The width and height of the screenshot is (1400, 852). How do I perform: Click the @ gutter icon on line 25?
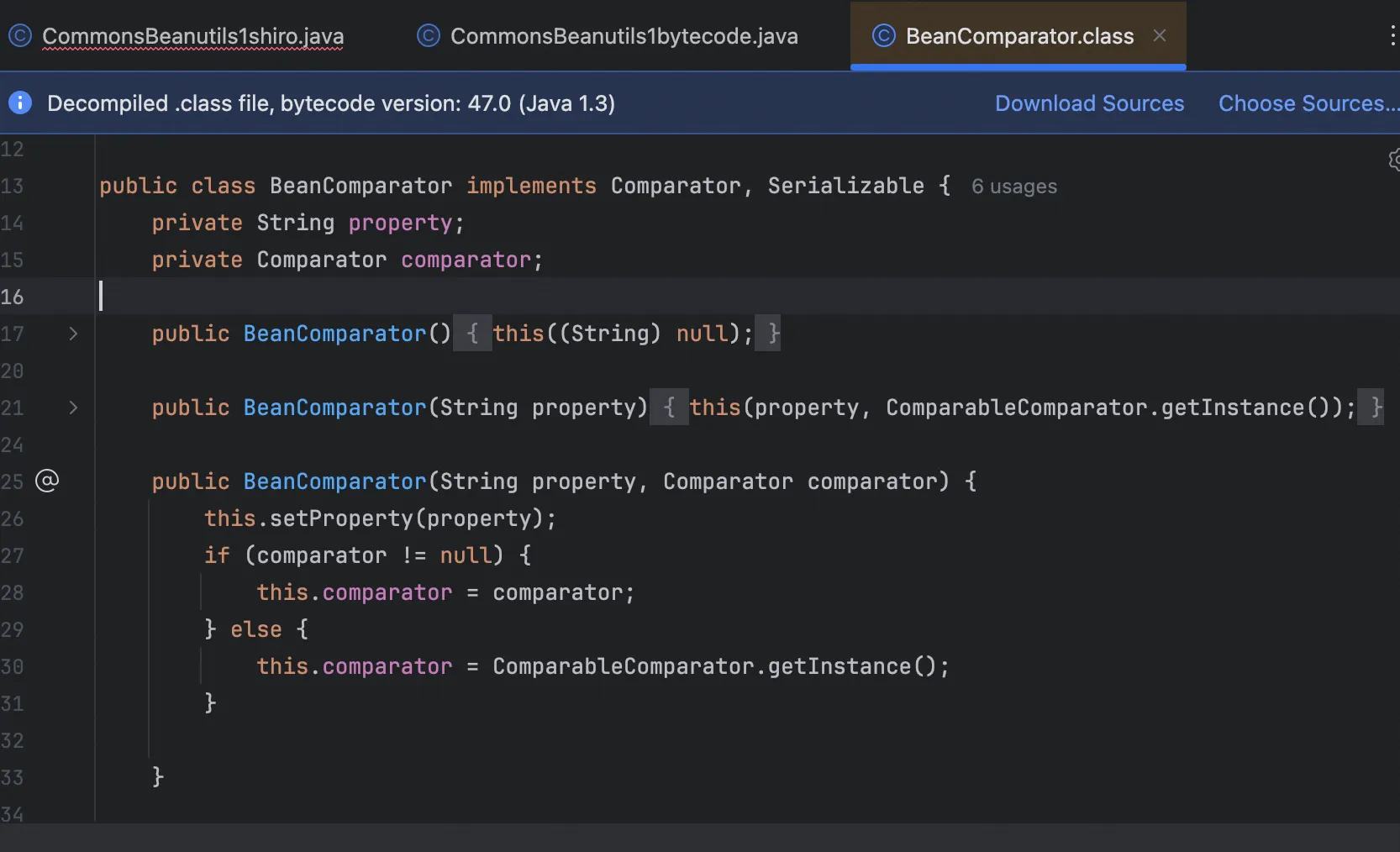tap(47, 481)
